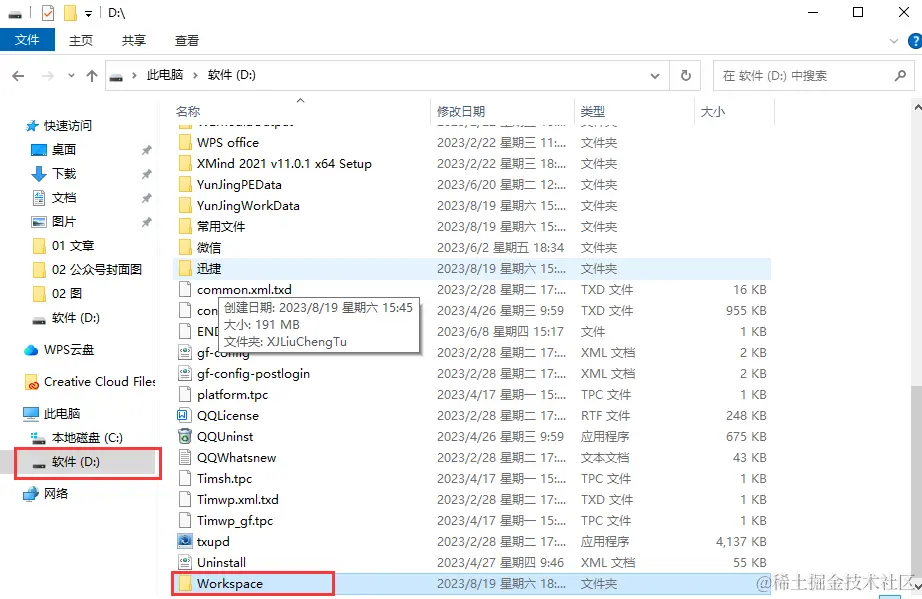Viewport: 922px width, 599px height.
Task: Select the YunJingWorkData folder
Action: 248,206
